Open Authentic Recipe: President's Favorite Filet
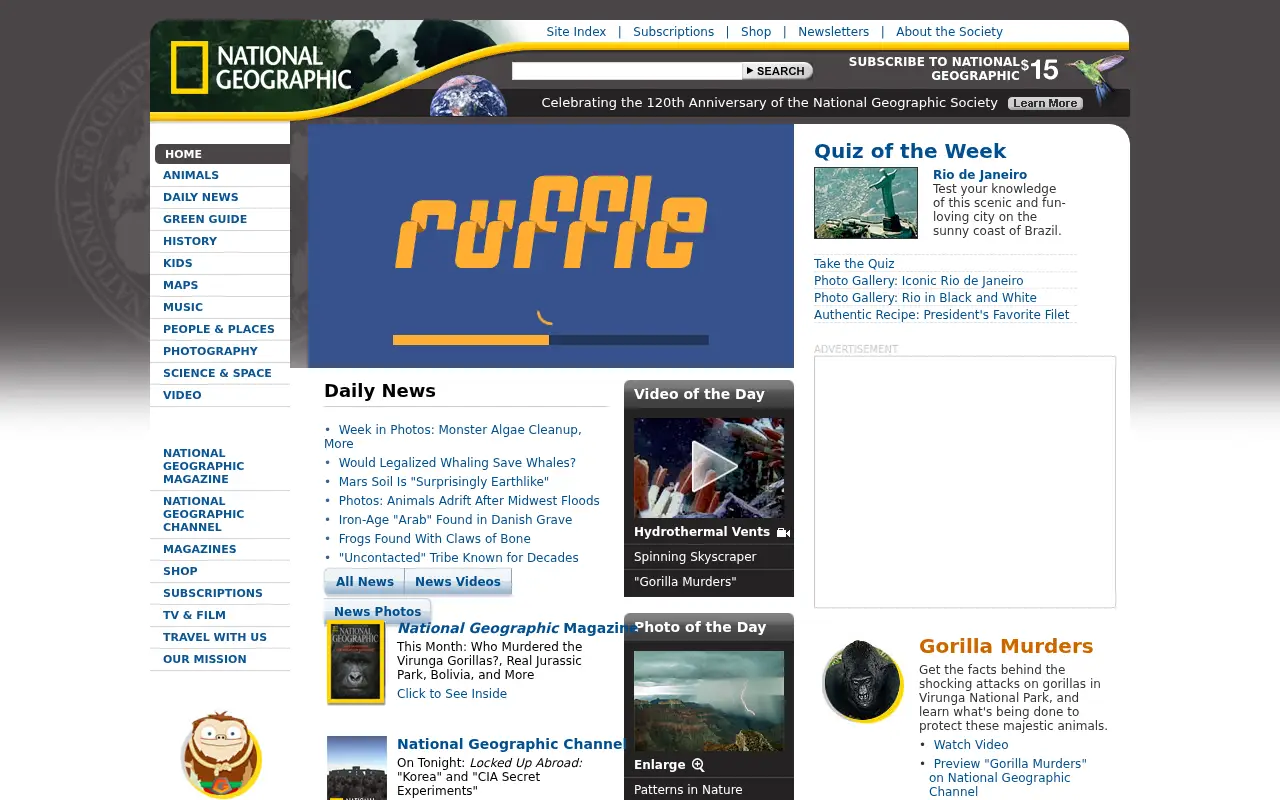Viewport: 1280px width, 800px height. 941,315
